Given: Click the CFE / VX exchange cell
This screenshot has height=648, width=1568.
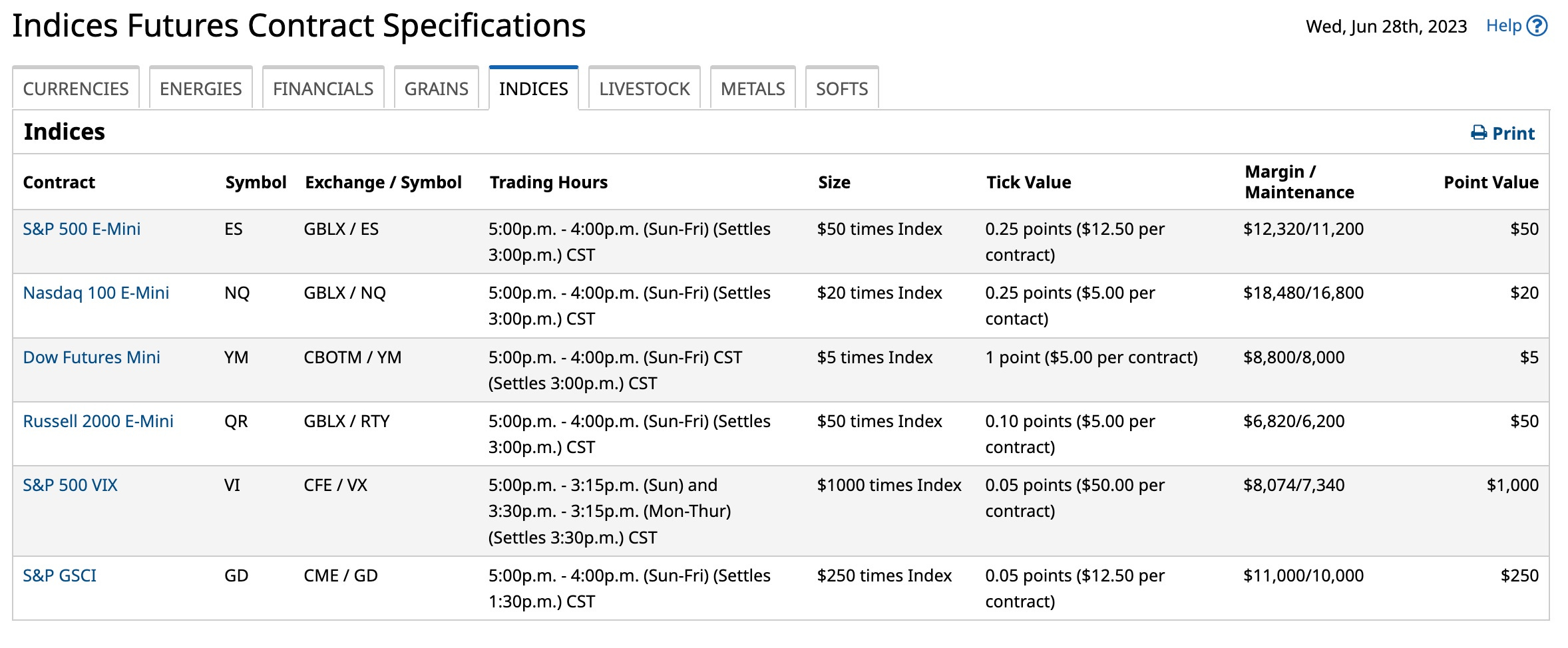Looking at the screenshot, I should (335, 485).
